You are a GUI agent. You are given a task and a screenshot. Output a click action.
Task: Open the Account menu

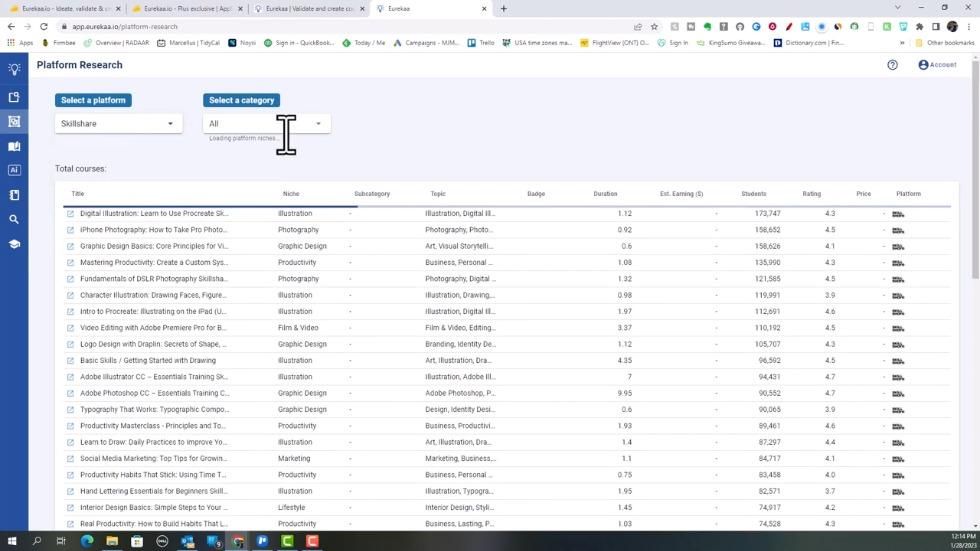pyautogui.click(x=937, y=65)
